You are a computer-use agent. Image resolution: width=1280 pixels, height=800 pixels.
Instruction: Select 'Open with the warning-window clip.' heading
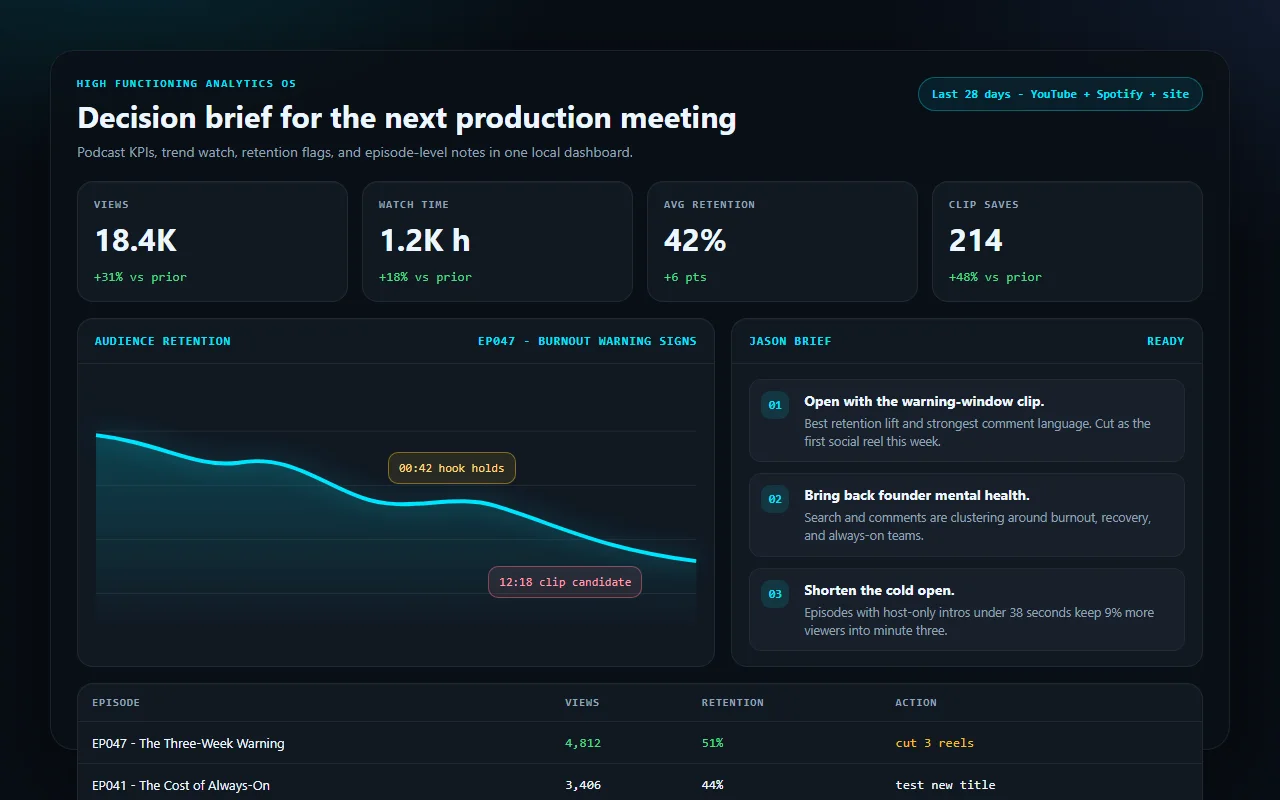[924, 401]
